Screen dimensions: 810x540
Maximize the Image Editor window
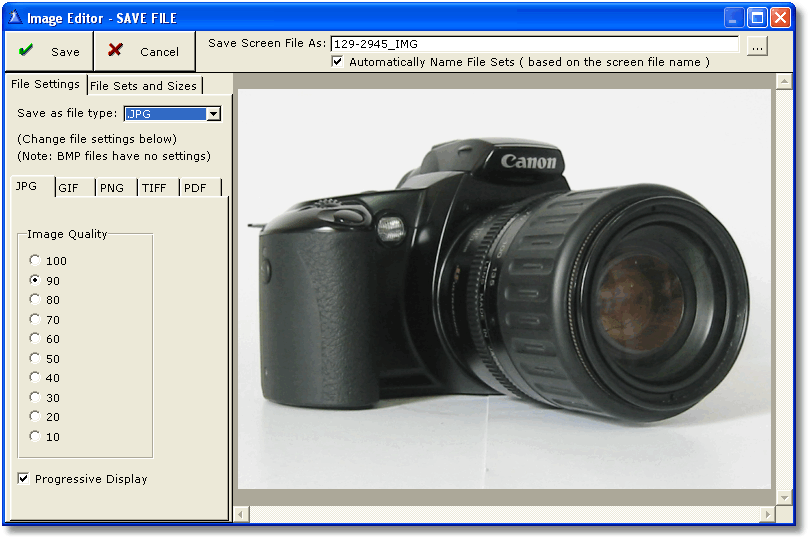tap(757, 18)
